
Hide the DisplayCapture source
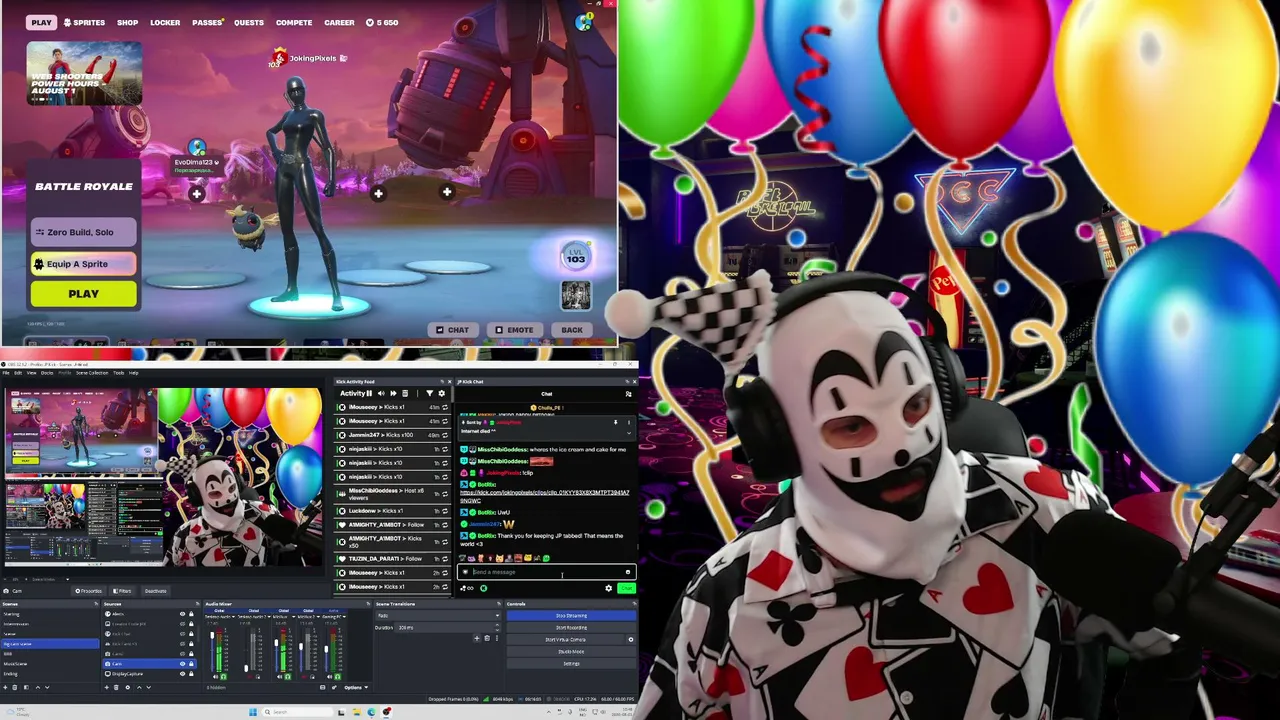pos(182,674)
